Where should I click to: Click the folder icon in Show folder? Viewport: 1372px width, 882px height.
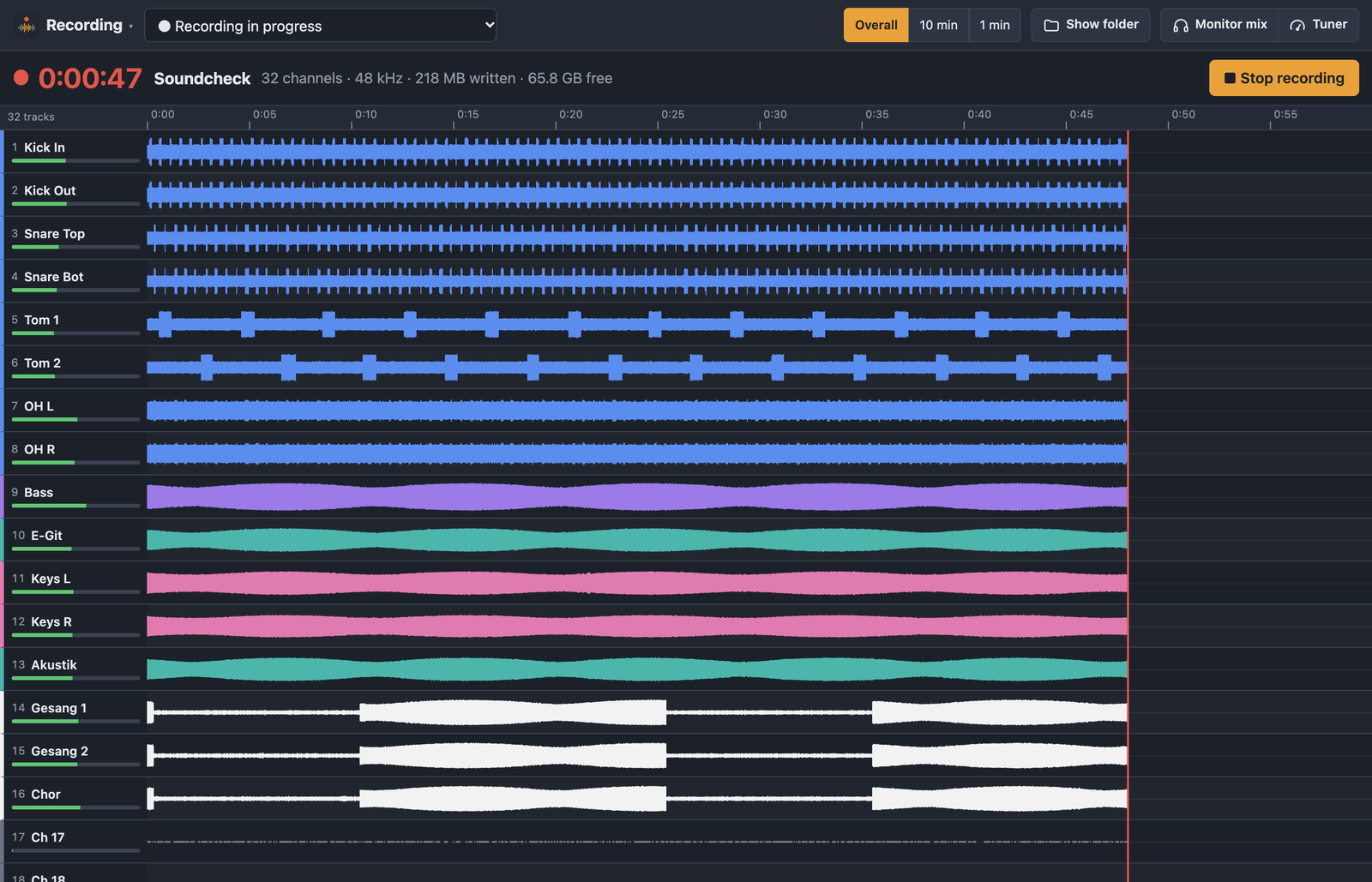tap(1051, 25)
